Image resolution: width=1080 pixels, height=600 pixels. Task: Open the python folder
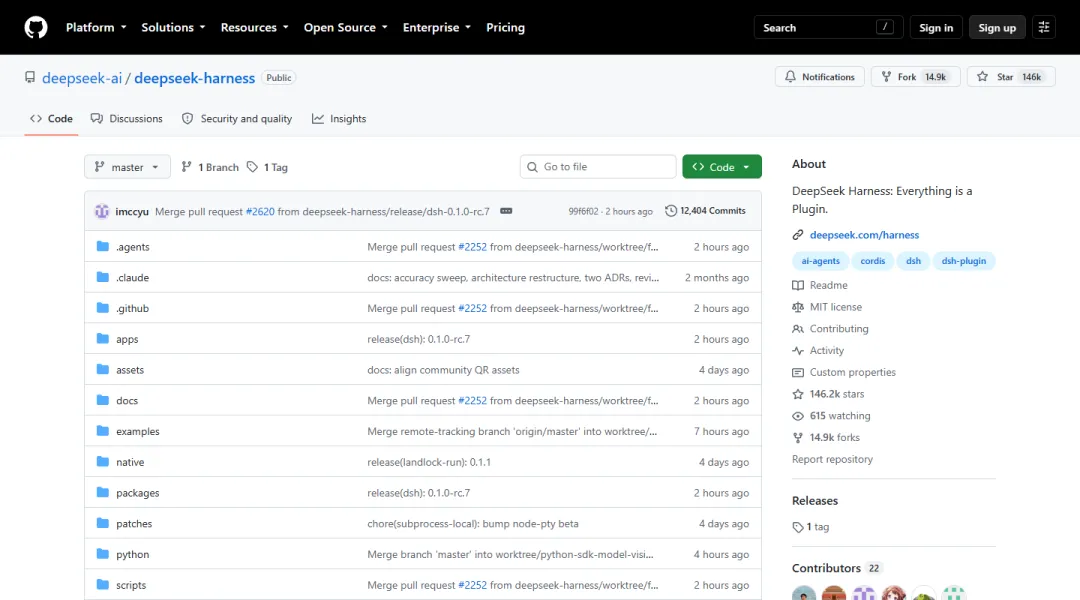tap(132, 554)
